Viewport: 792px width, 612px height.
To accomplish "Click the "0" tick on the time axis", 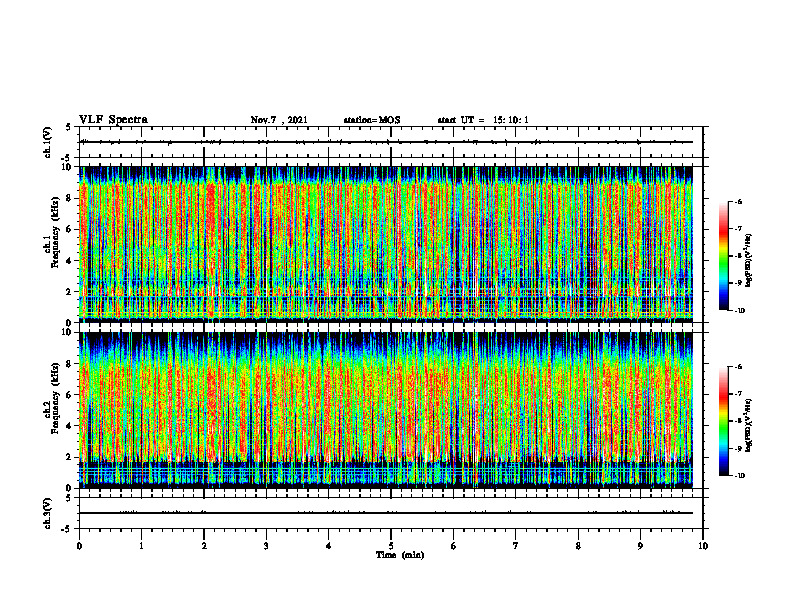I will [79, 546].
